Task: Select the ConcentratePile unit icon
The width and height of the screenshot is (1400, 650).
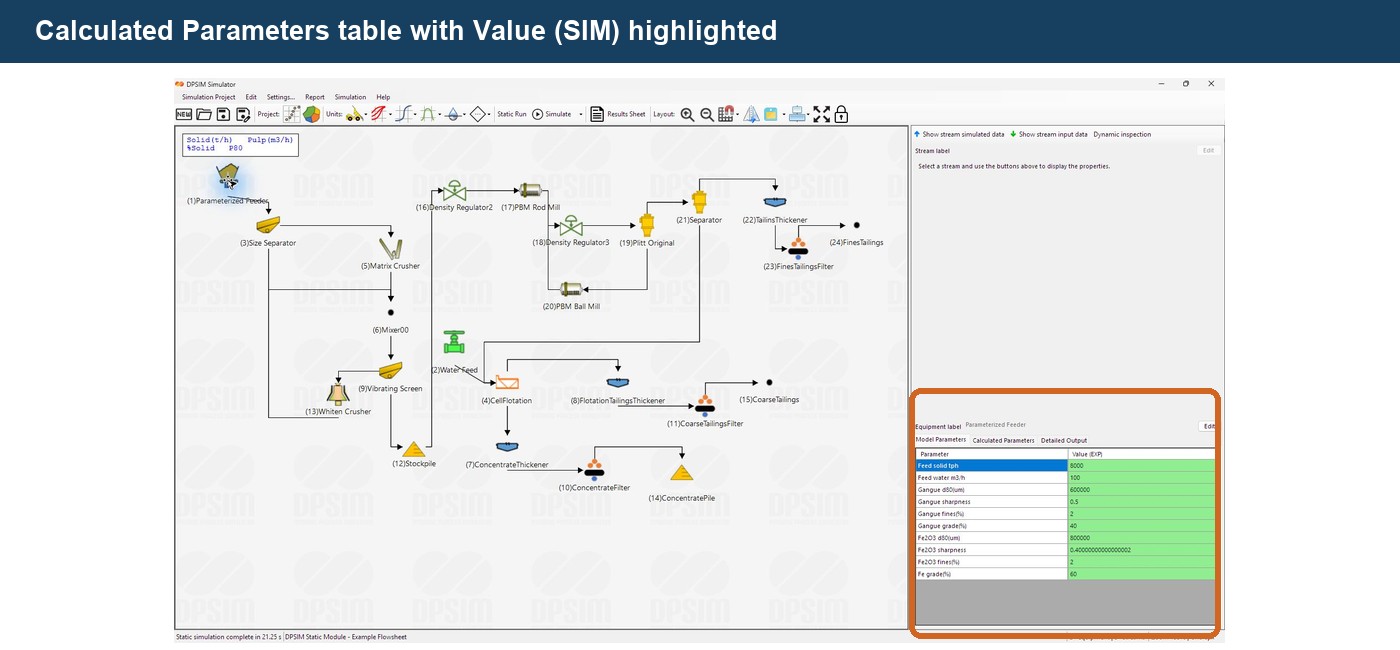Action: point(681,472)
